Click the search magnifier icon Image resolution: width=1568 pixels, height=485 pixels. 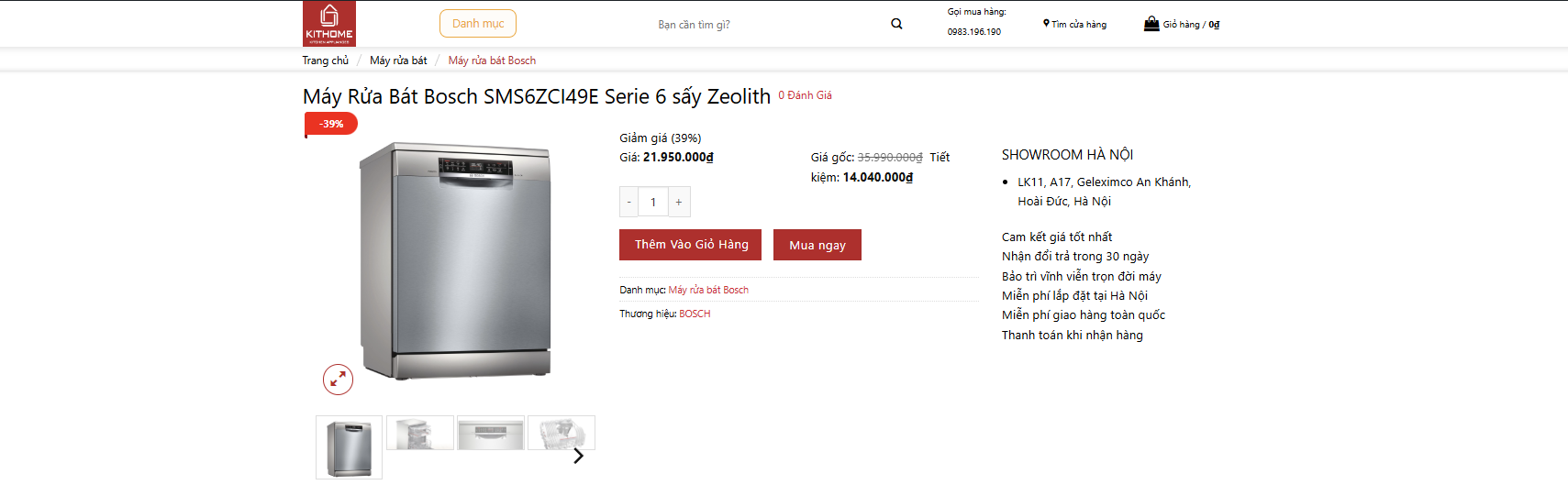[896, 24]
